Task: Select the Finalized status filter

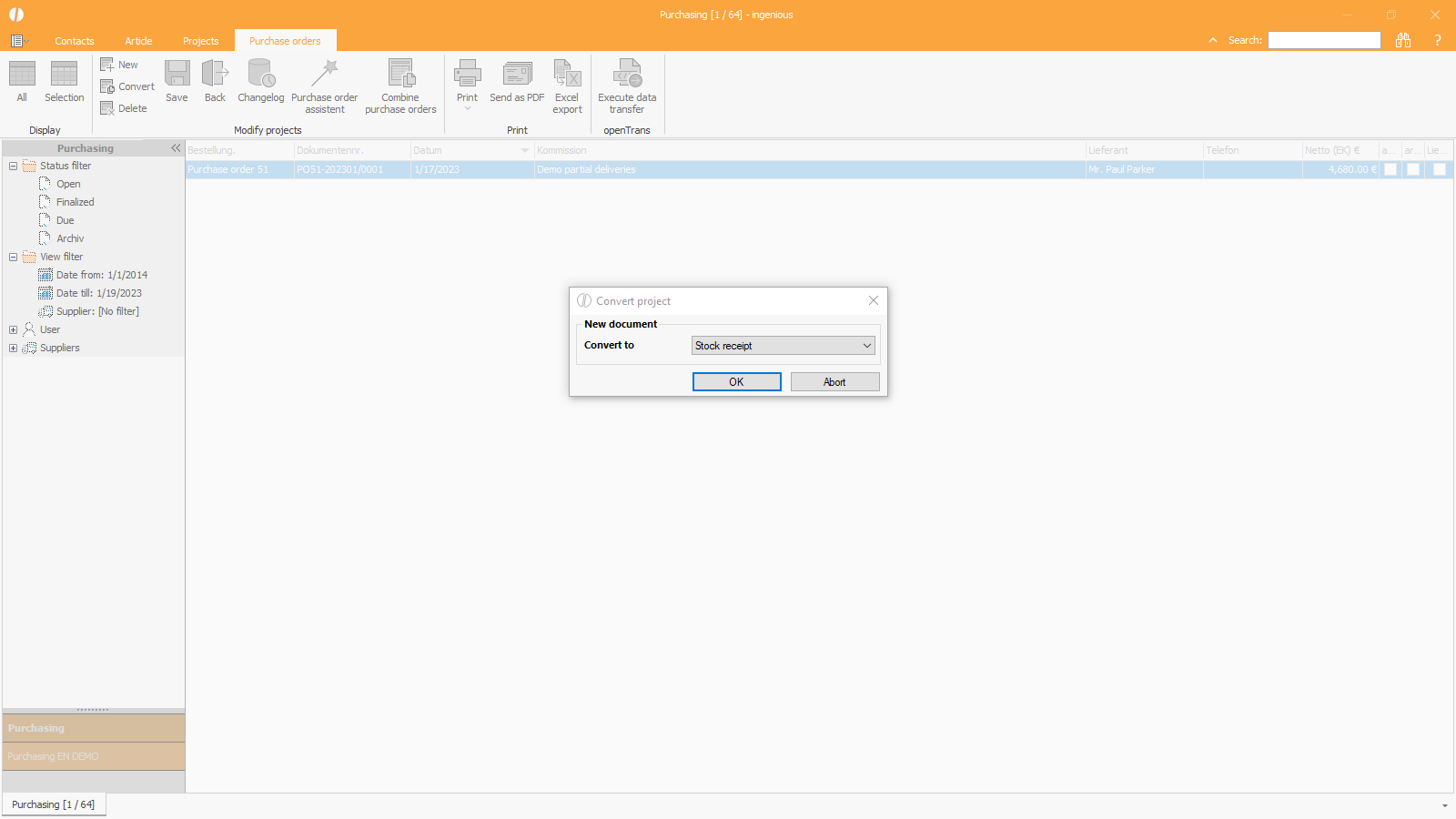Action: coord(75,202)
